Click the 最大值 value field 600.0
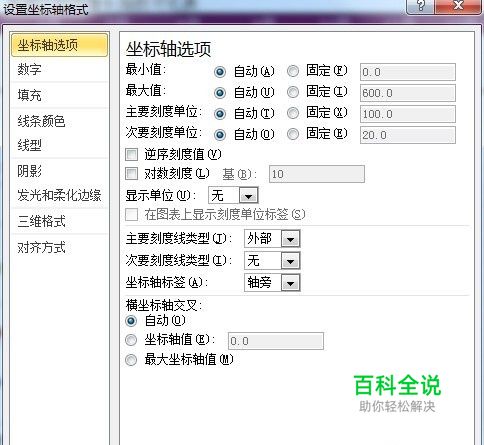Screen dimensions: 484x445 (408, 93)
